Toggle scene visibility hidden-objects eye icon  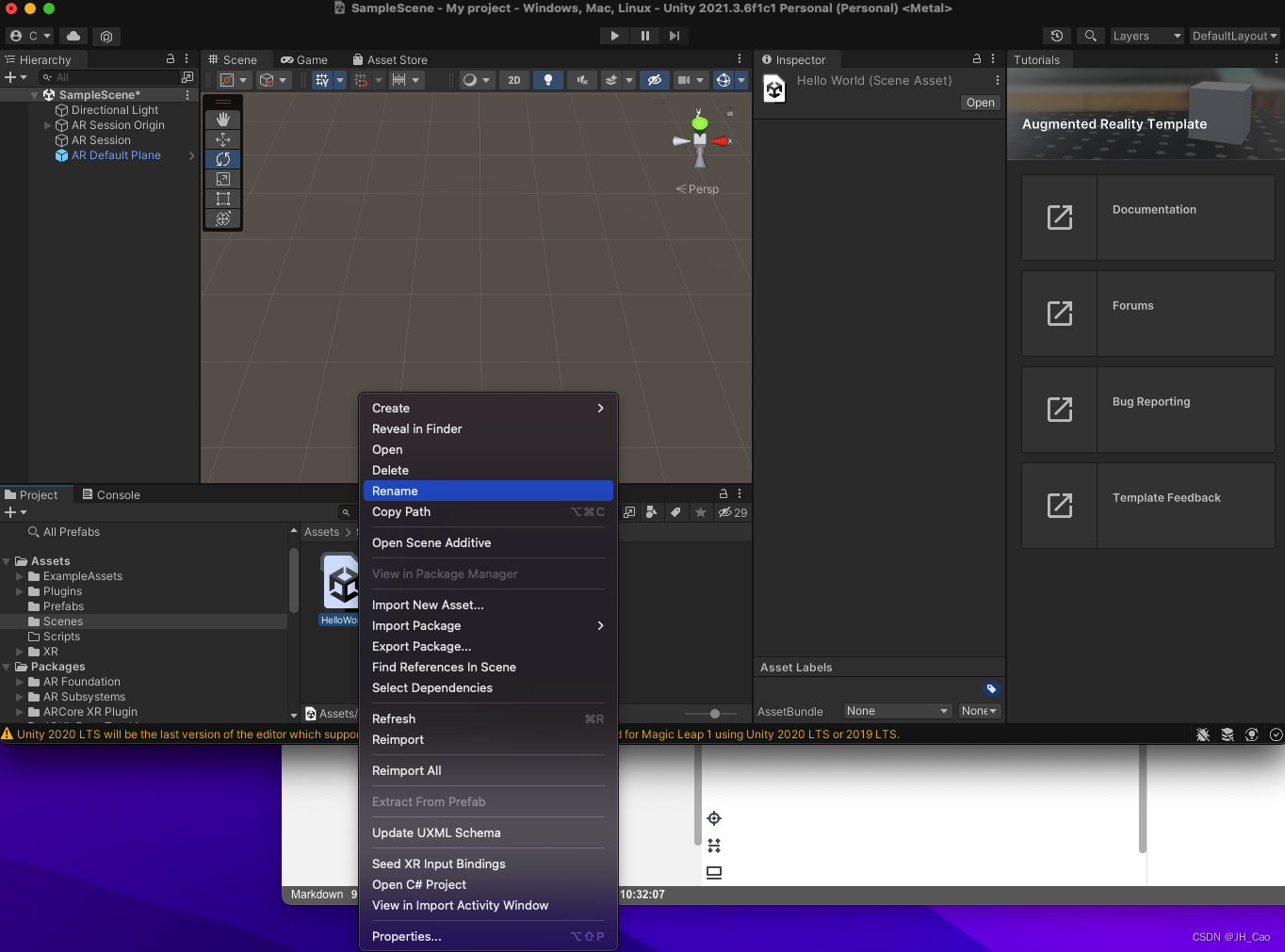pos(655,80)
